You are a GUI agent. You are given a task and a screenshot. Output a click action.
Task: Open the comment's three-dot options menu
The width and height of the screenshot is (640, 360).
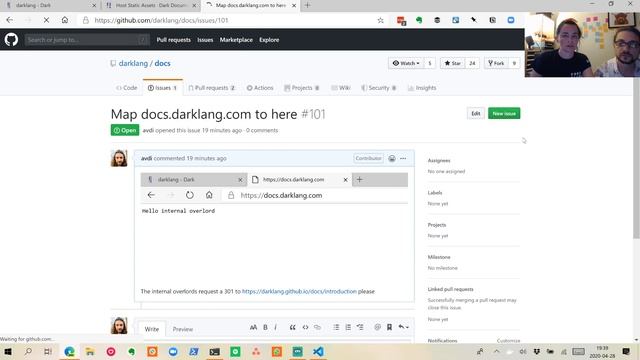403,158
